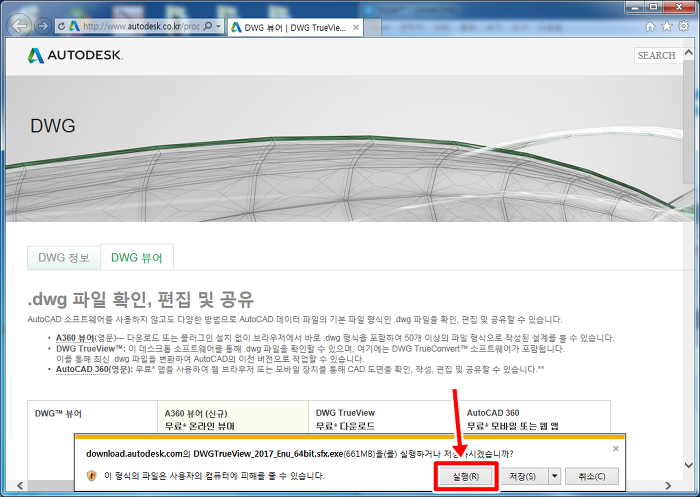Click the 실행(R) run button
Viewport: 700px width, 497px height.
click(466, 476)
